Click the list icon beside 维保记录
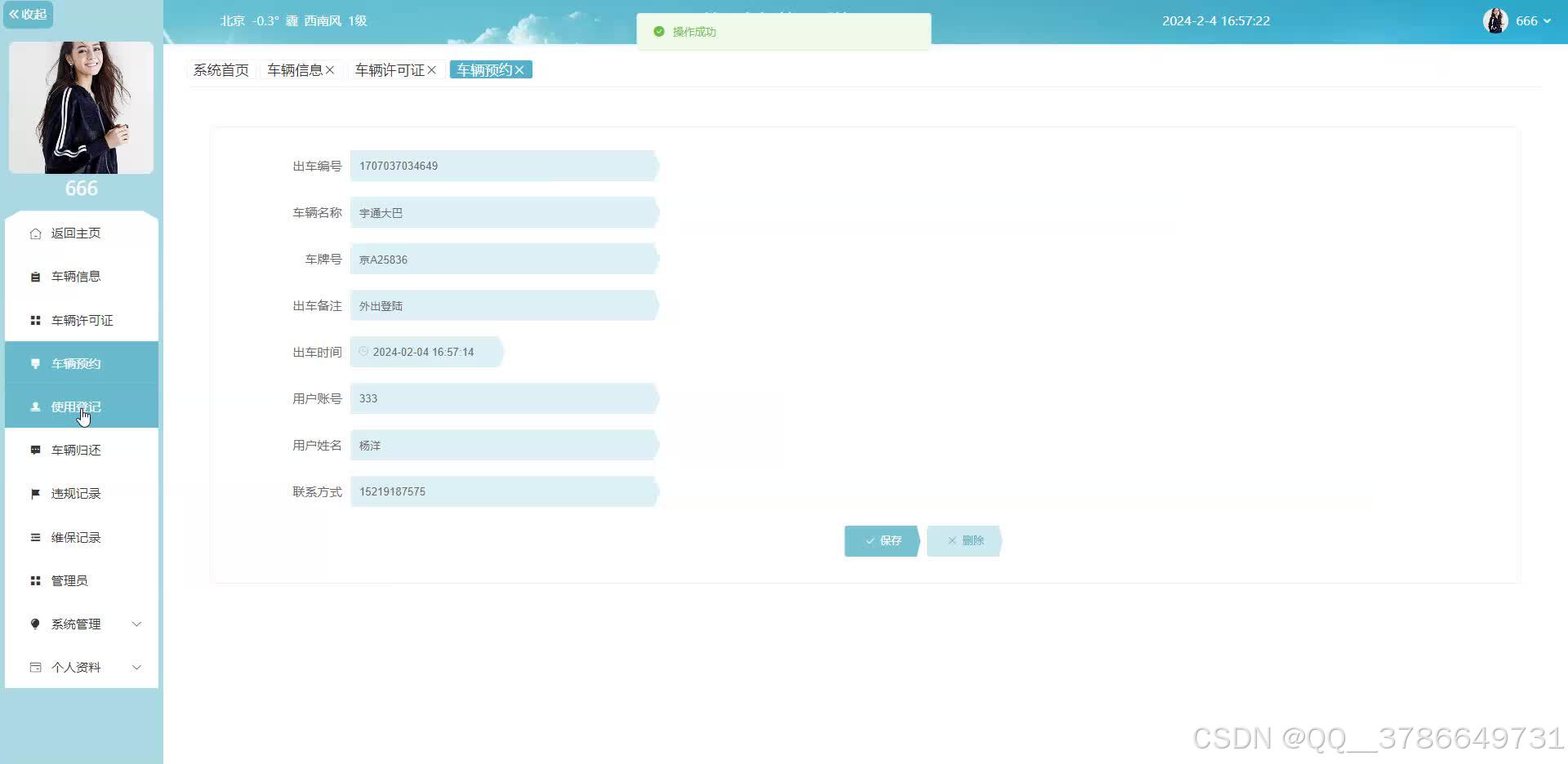This screenshot has width=1568, height=764. click(35, 537)
